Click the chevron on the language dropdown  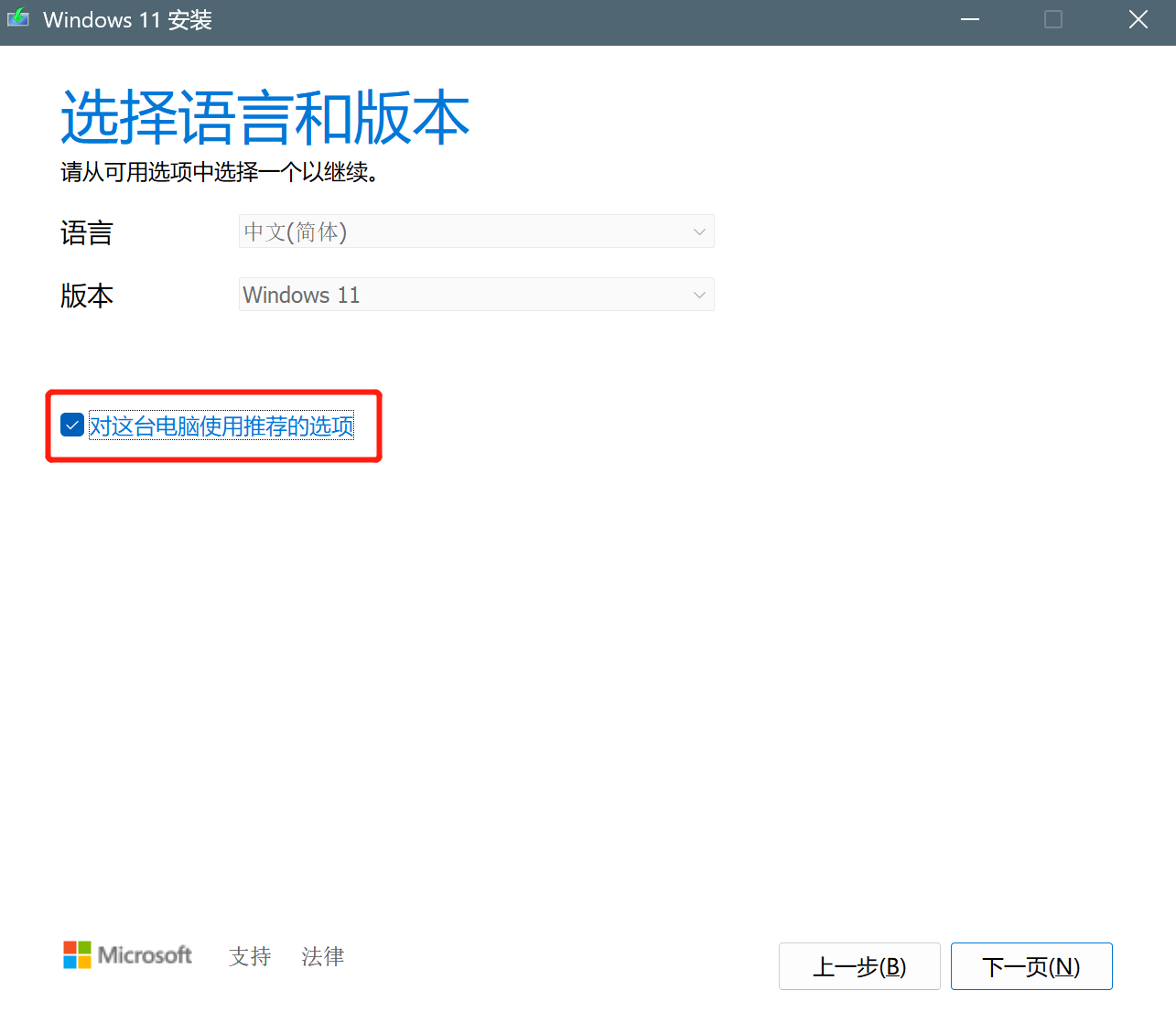(698, 232)
